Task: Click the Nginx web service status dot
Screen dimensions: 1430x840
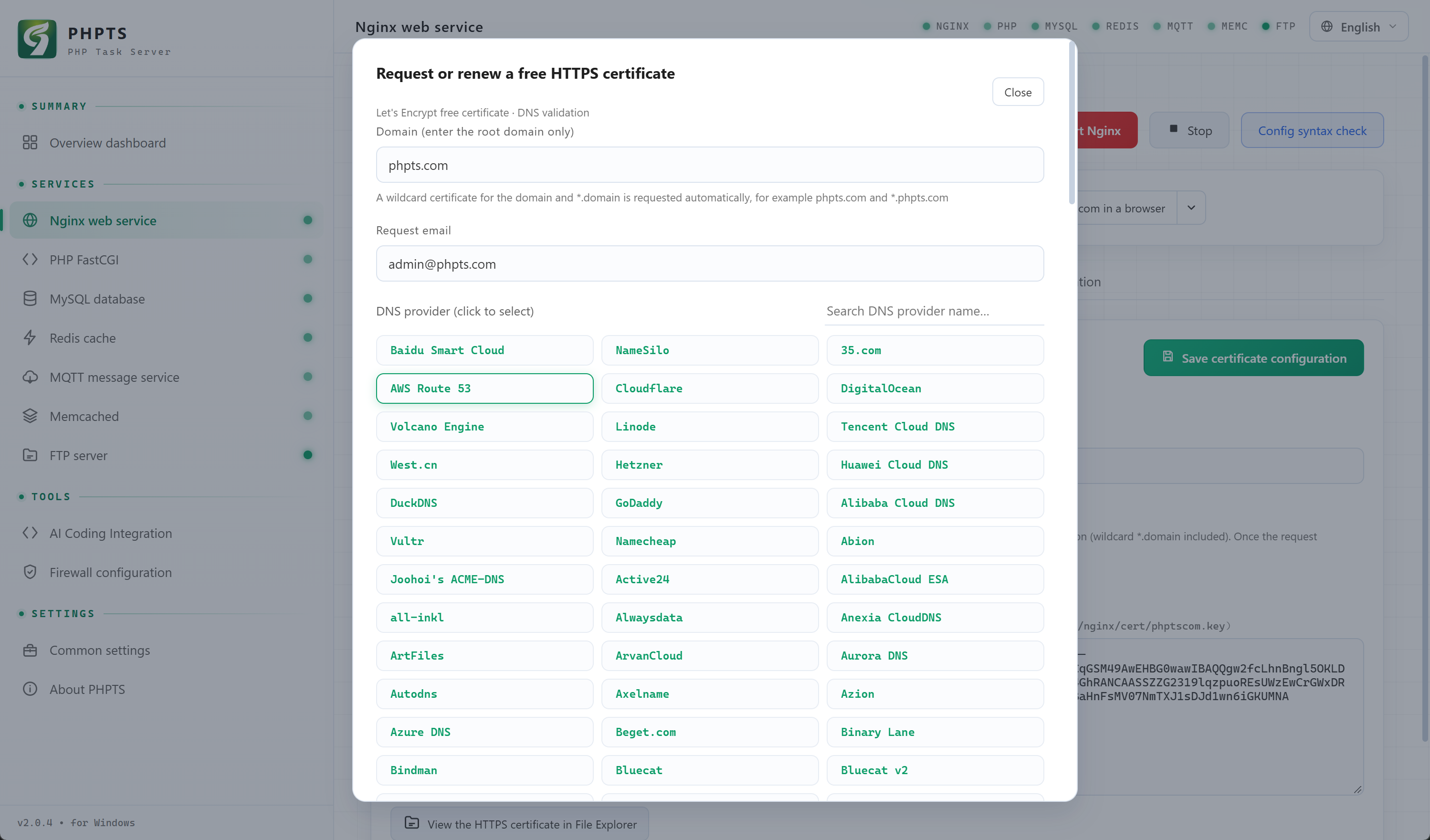Action: 307,220
